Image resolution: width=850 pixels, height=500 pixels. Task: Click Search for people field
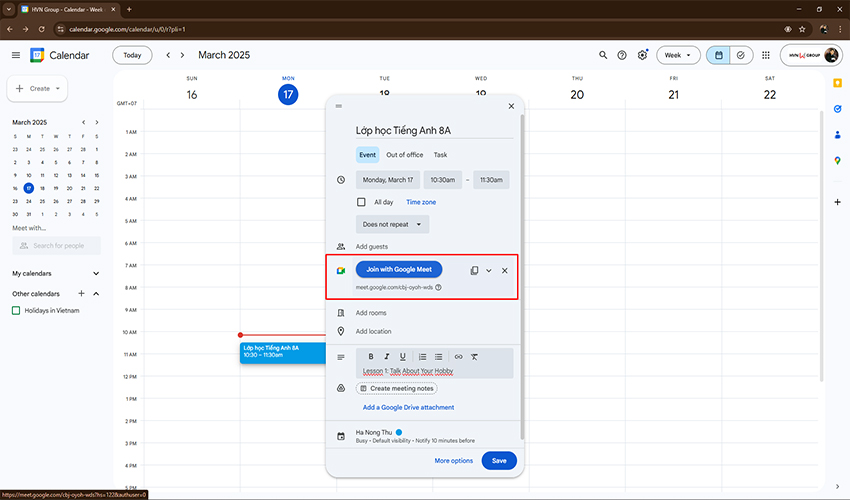56,246
